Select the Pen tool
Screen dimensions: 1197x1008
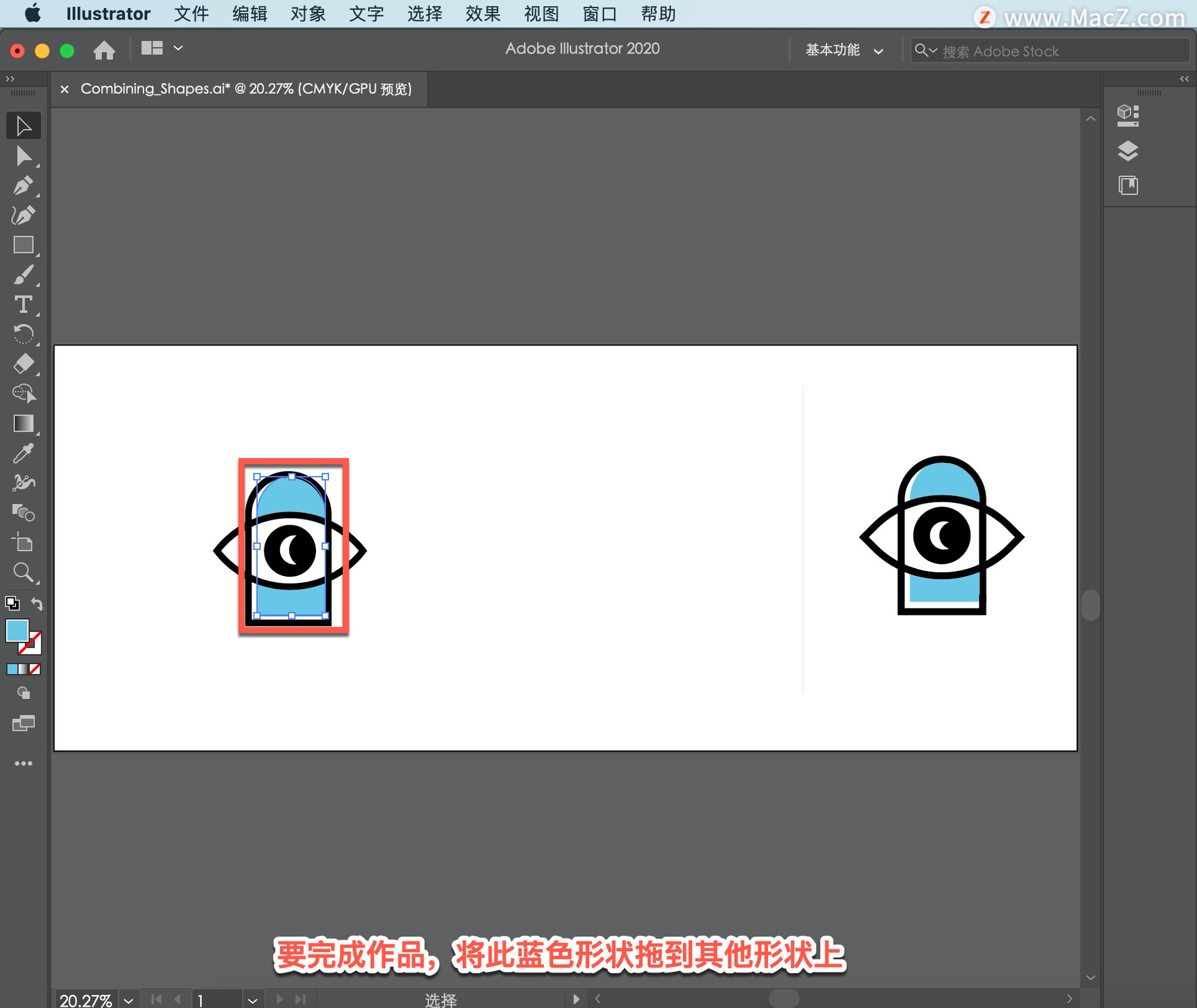point(23,185)
